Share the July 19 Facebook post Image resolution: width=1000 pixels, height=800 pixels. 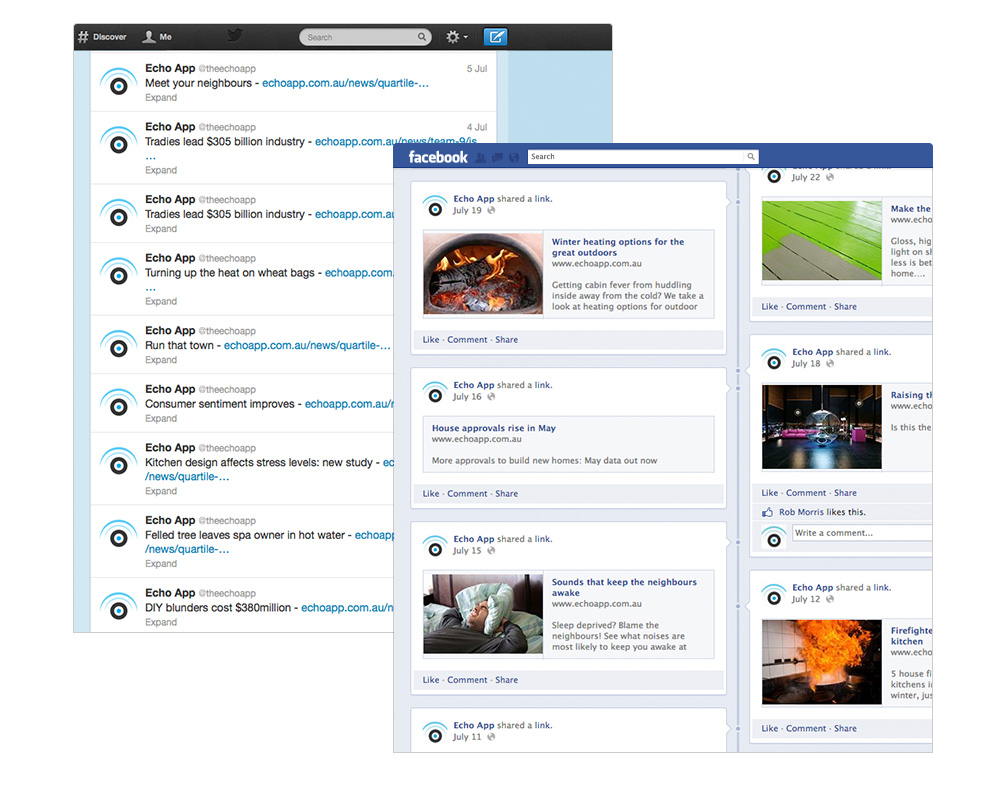[506, 340]
